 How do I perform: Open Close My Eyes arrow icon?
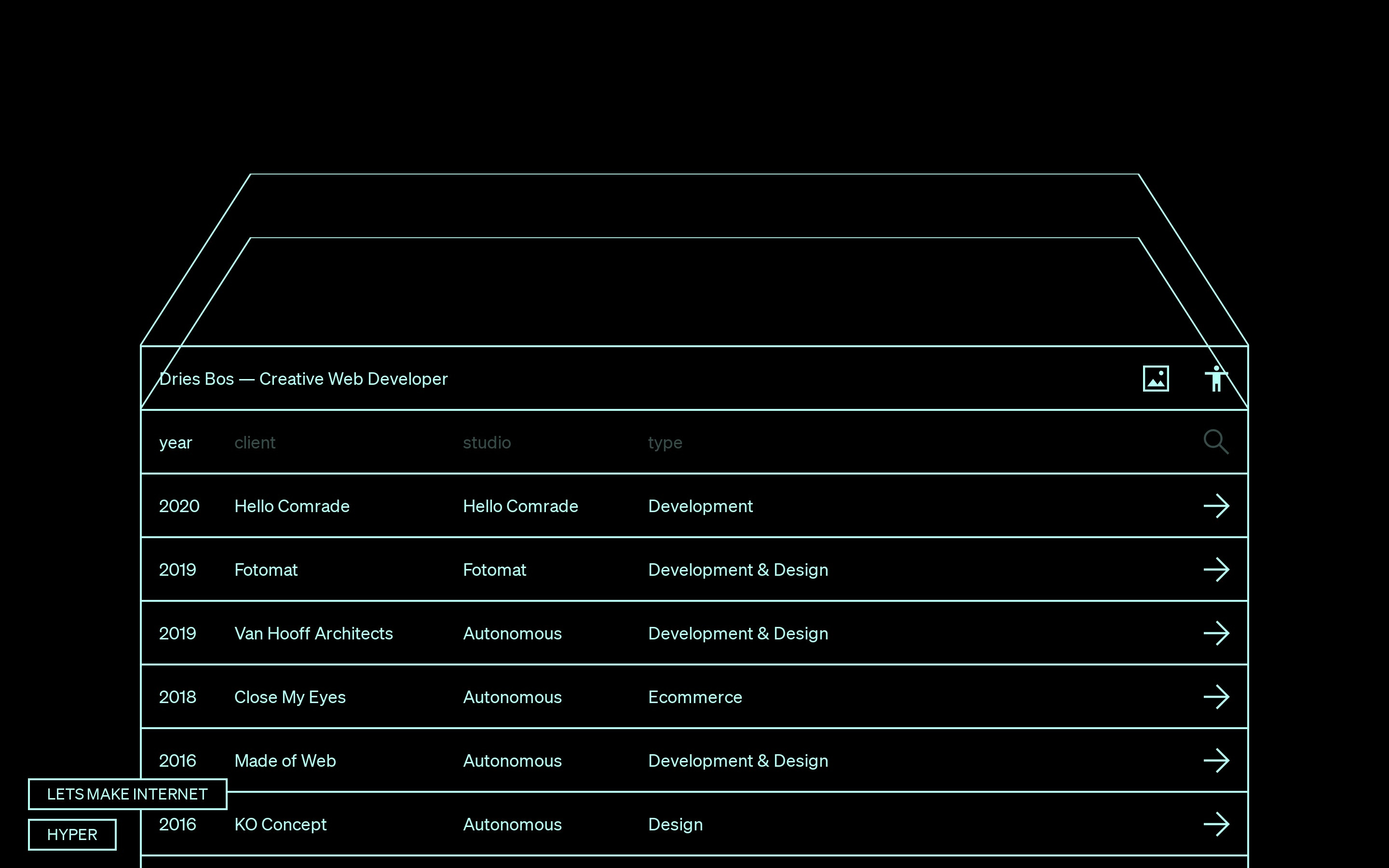(x=1216, y=697)
